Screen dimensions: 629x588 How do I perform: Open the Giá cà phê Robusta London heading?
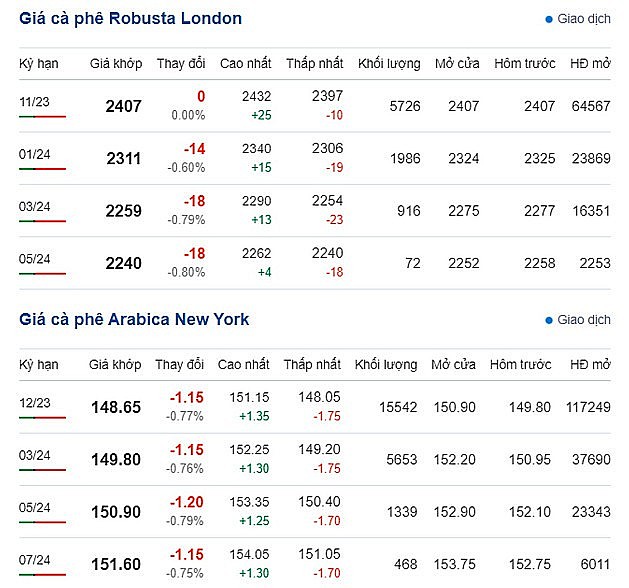coord(130,19)
